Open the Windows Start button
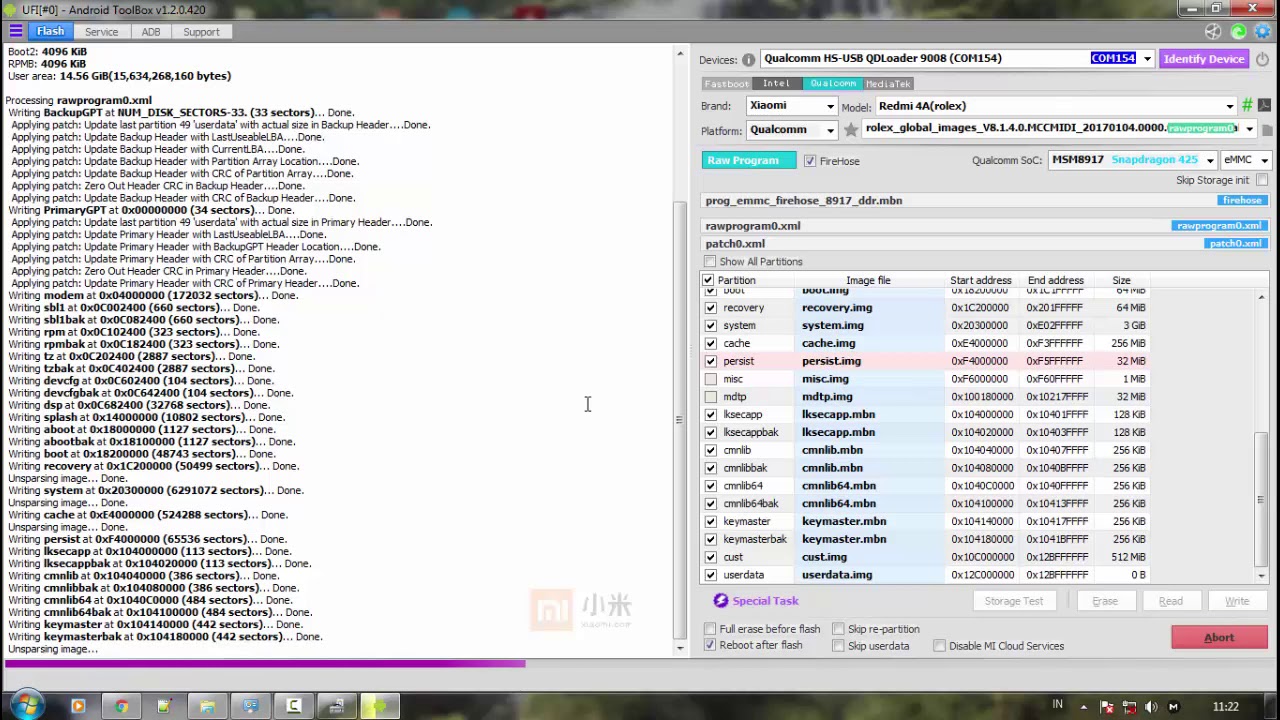Image resolution: width=1280 pixels, height=720 pixels. [x=26, y=706]
